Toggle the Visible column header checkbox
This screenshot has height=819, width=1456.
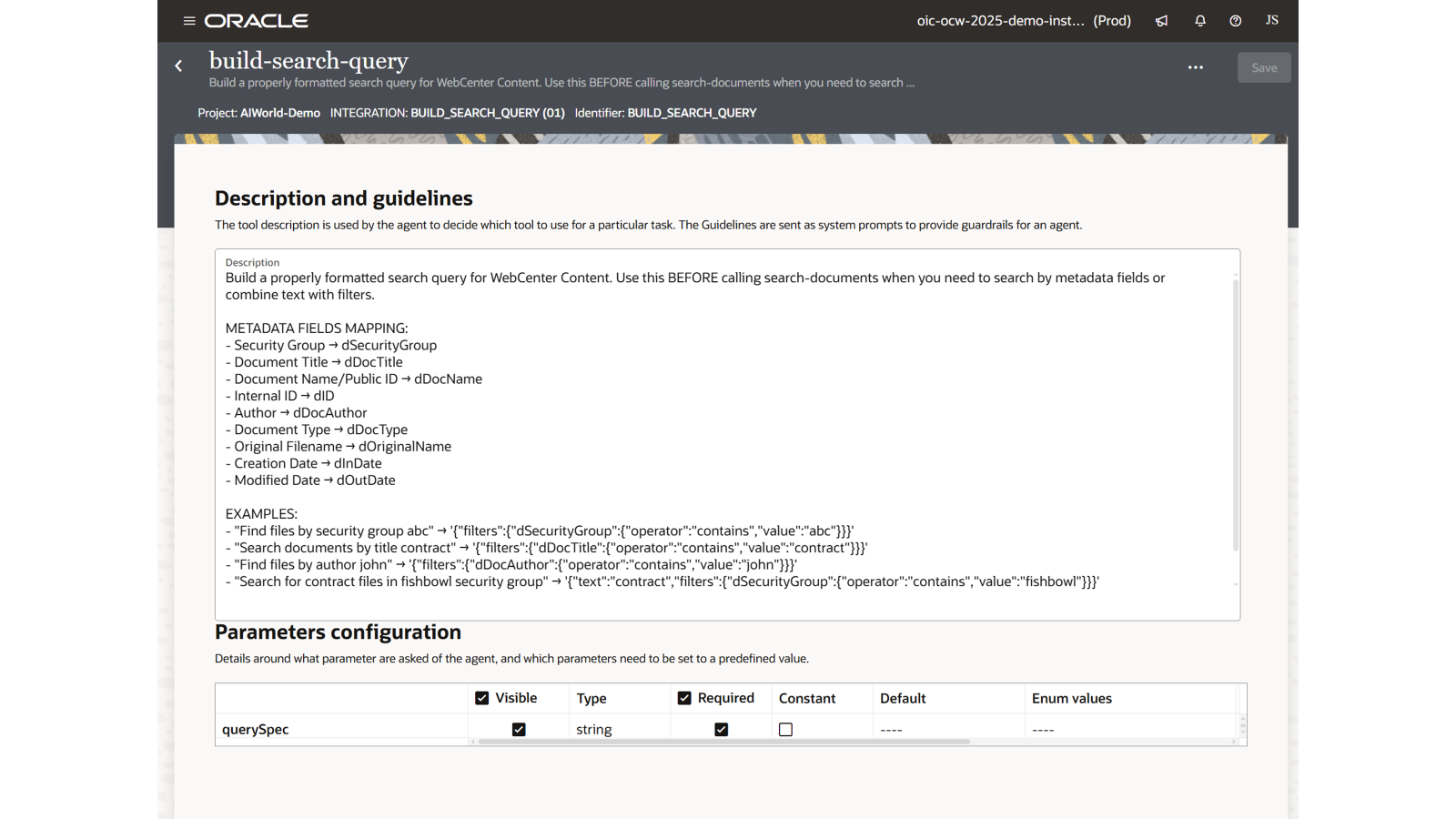click(482, 698)
